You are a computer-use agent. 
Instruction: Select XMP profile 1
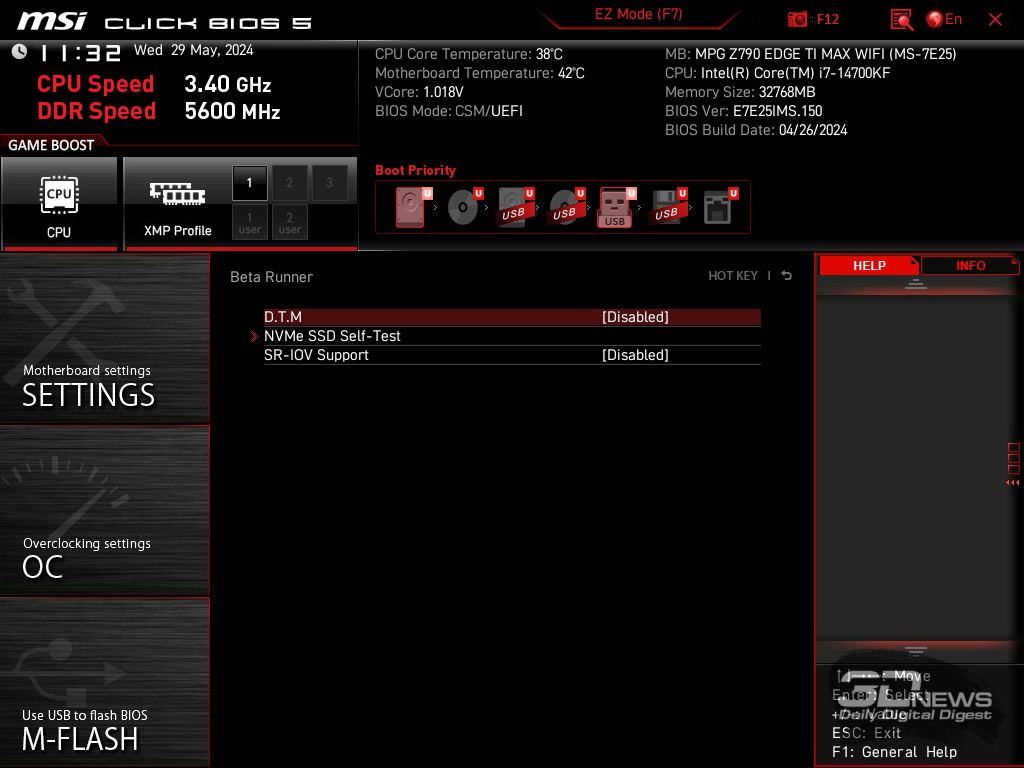[x=249, y=183]
